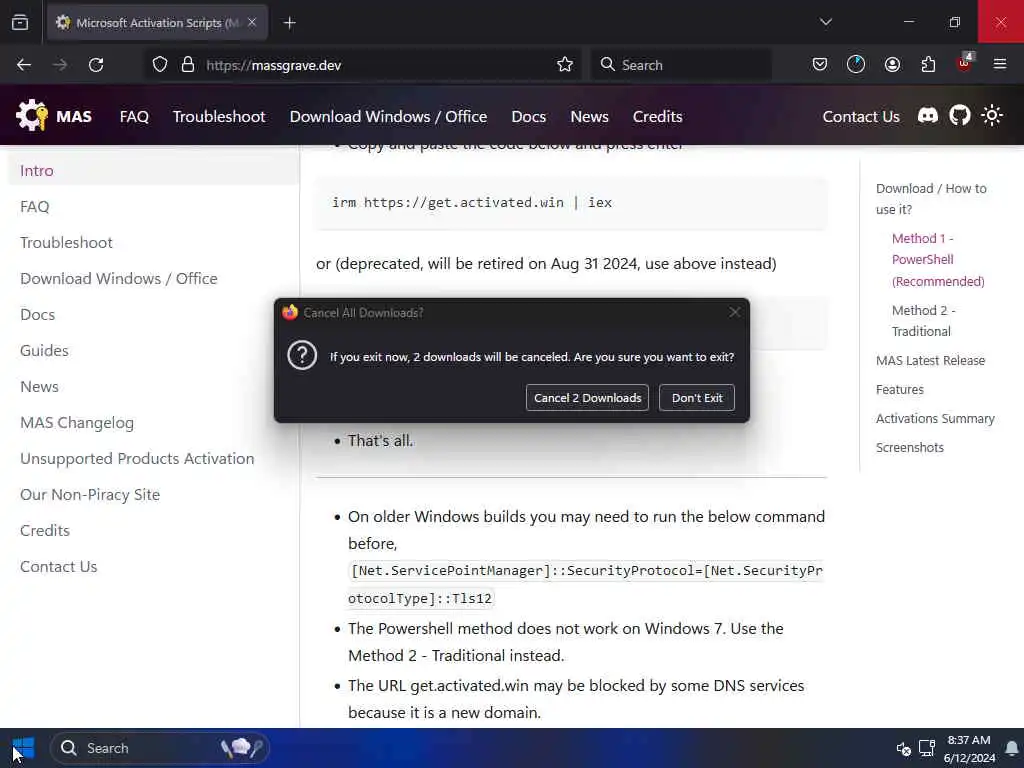Open News in the top navigation
1024x768 pixels.
coord(589,117)
